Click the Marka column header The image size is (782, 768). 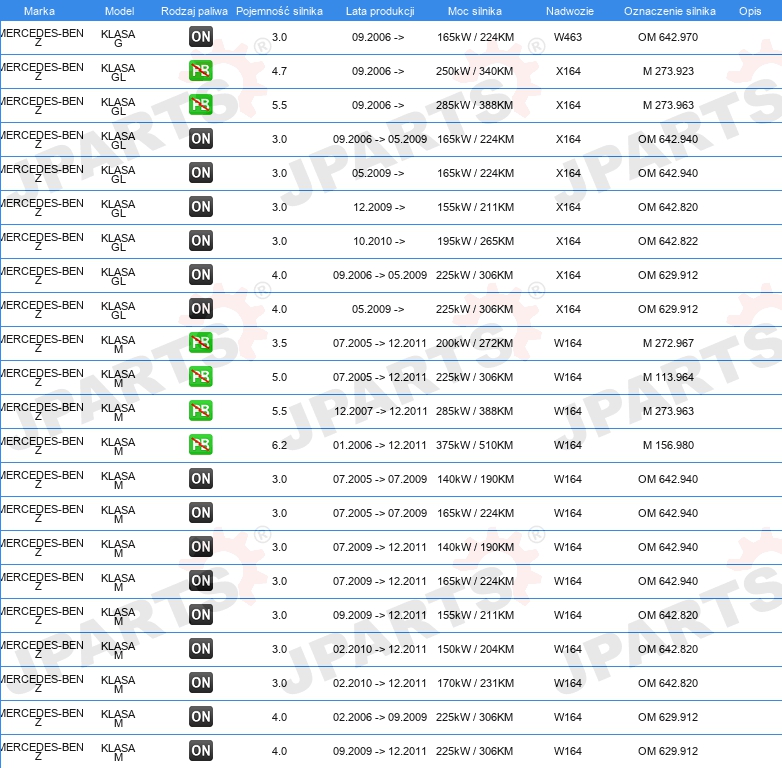coord(39,11)
